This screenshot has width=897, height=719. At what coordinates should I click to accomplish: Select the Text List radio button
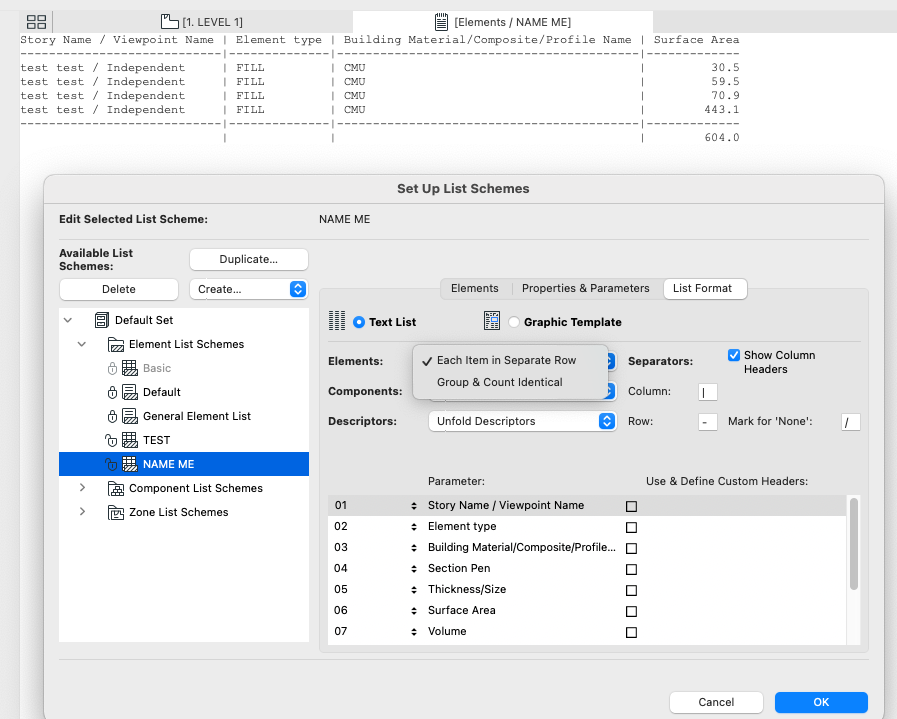[x=359, y=322]
